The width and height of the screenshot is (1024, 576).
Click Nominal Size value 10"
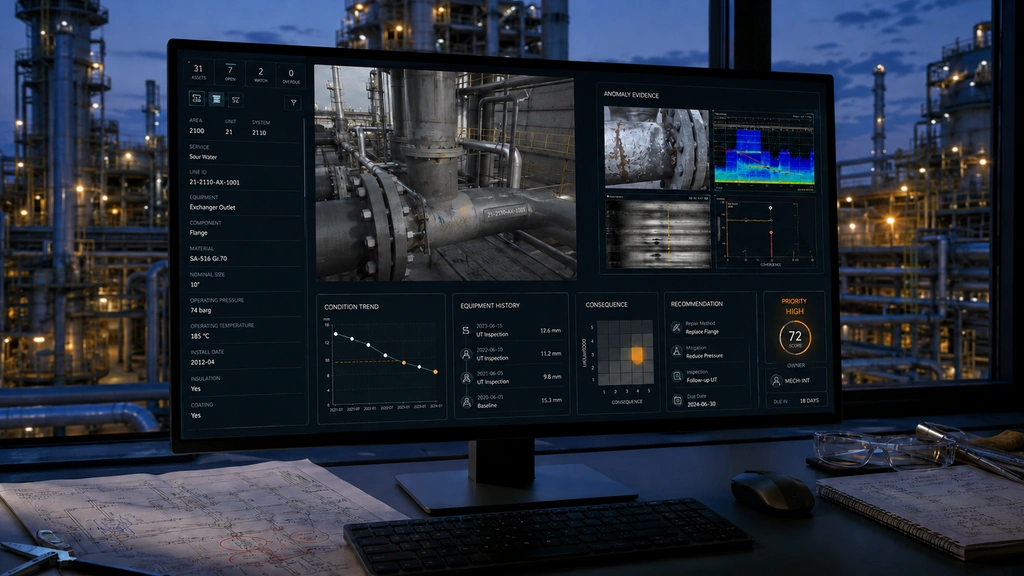click(x=195, y=284)
